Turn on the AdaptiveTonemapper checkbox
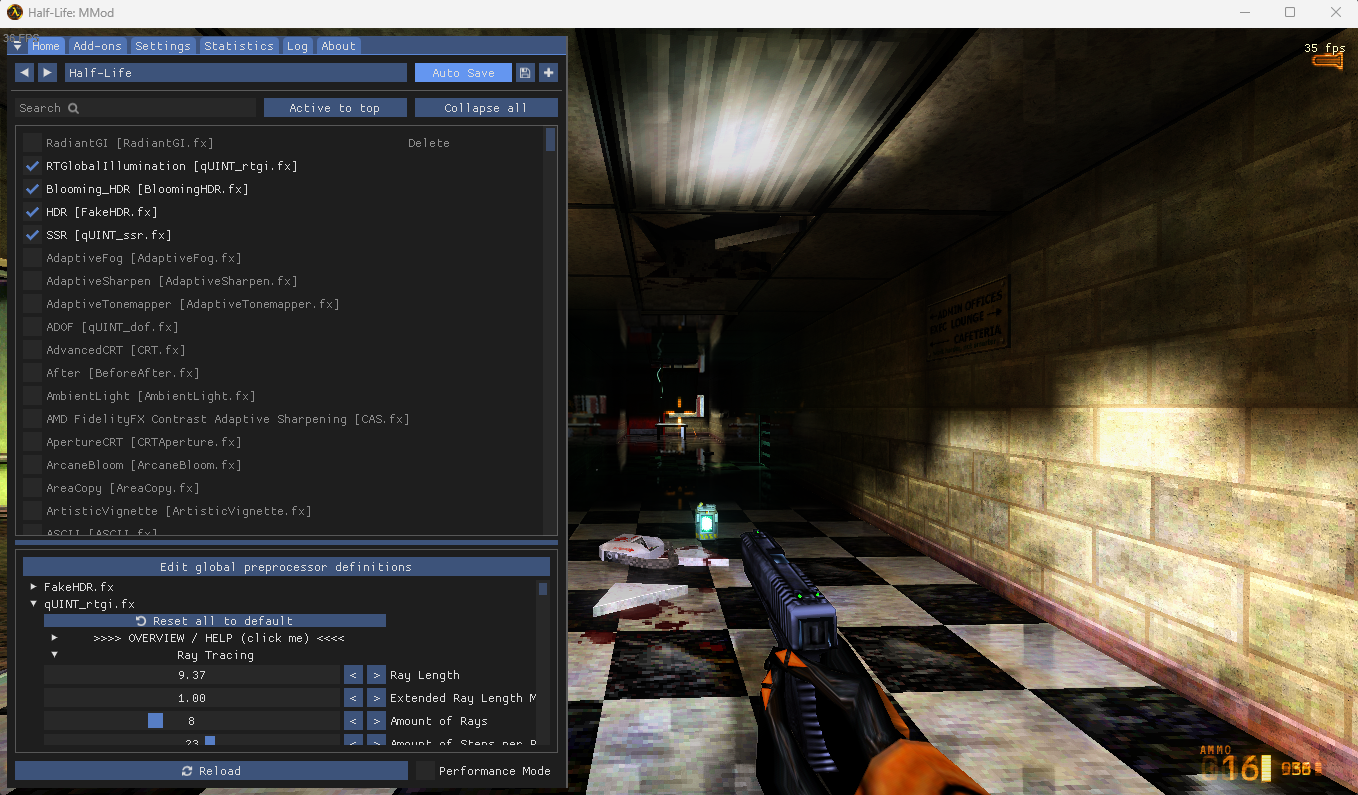1358x795 pixels. point(33,304)
